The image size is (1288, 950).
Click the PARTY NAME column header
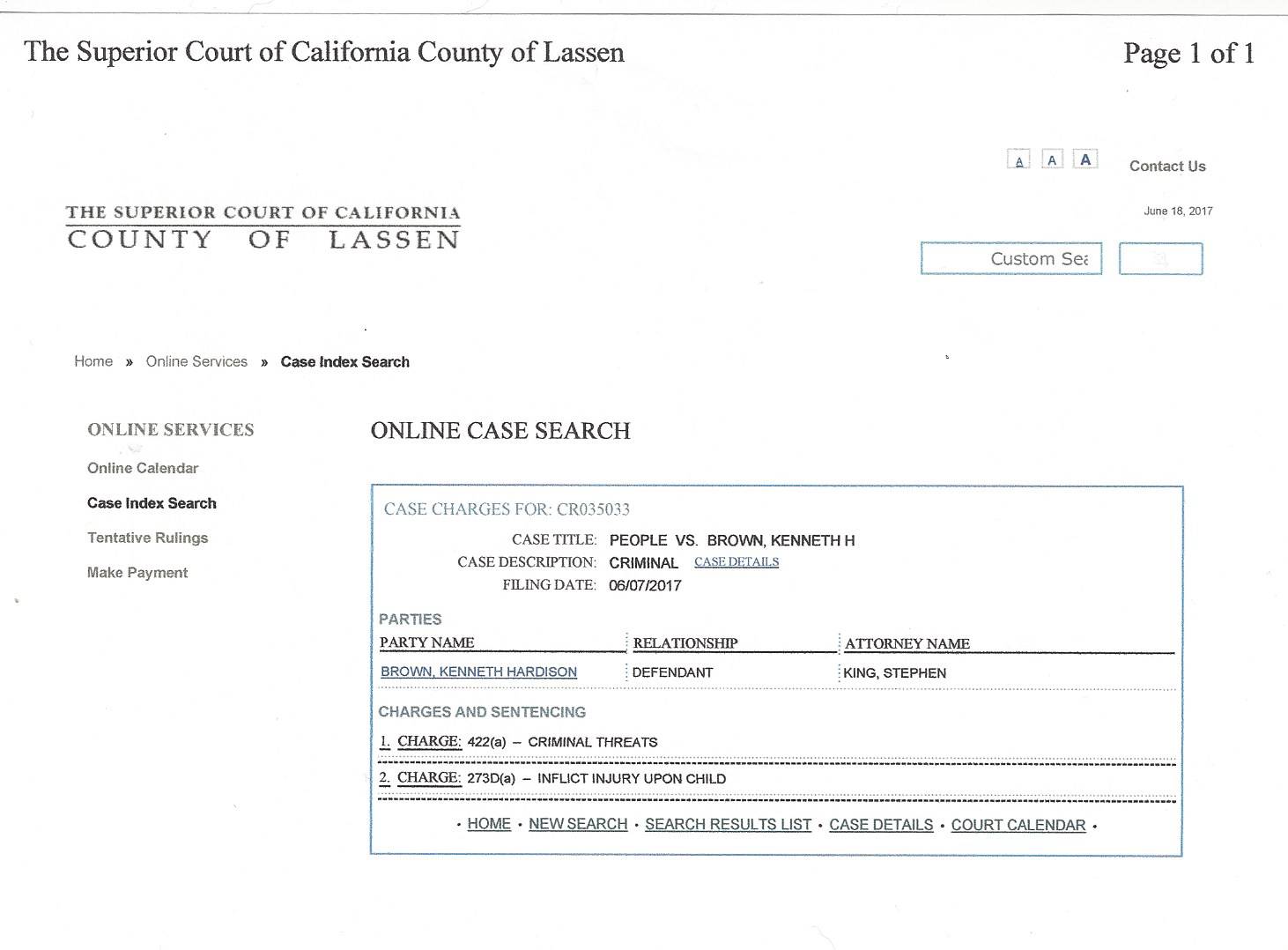[x=427, y=642]
